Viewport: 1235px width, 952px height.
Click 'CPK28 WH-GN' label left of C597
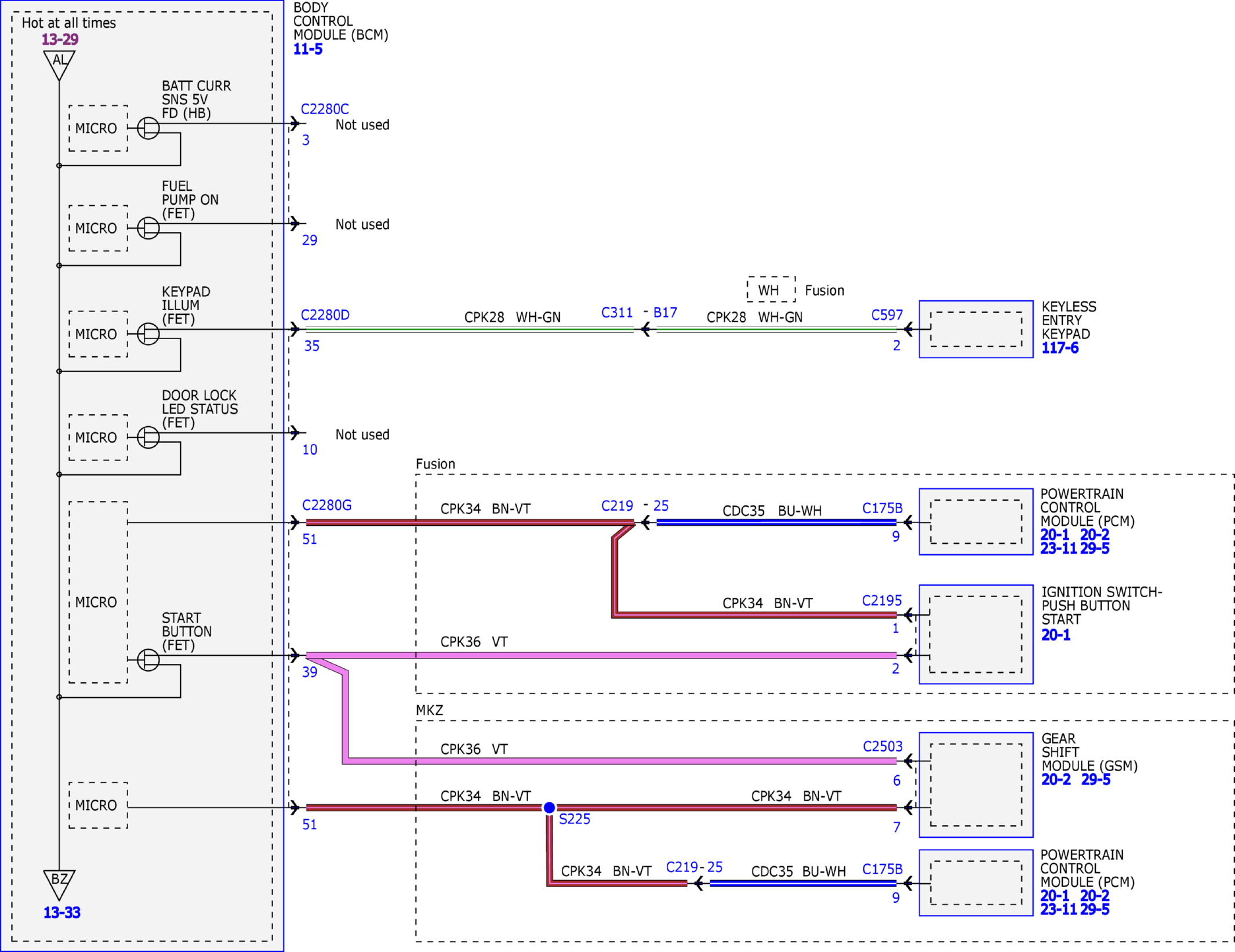click(x=754, y=317)
